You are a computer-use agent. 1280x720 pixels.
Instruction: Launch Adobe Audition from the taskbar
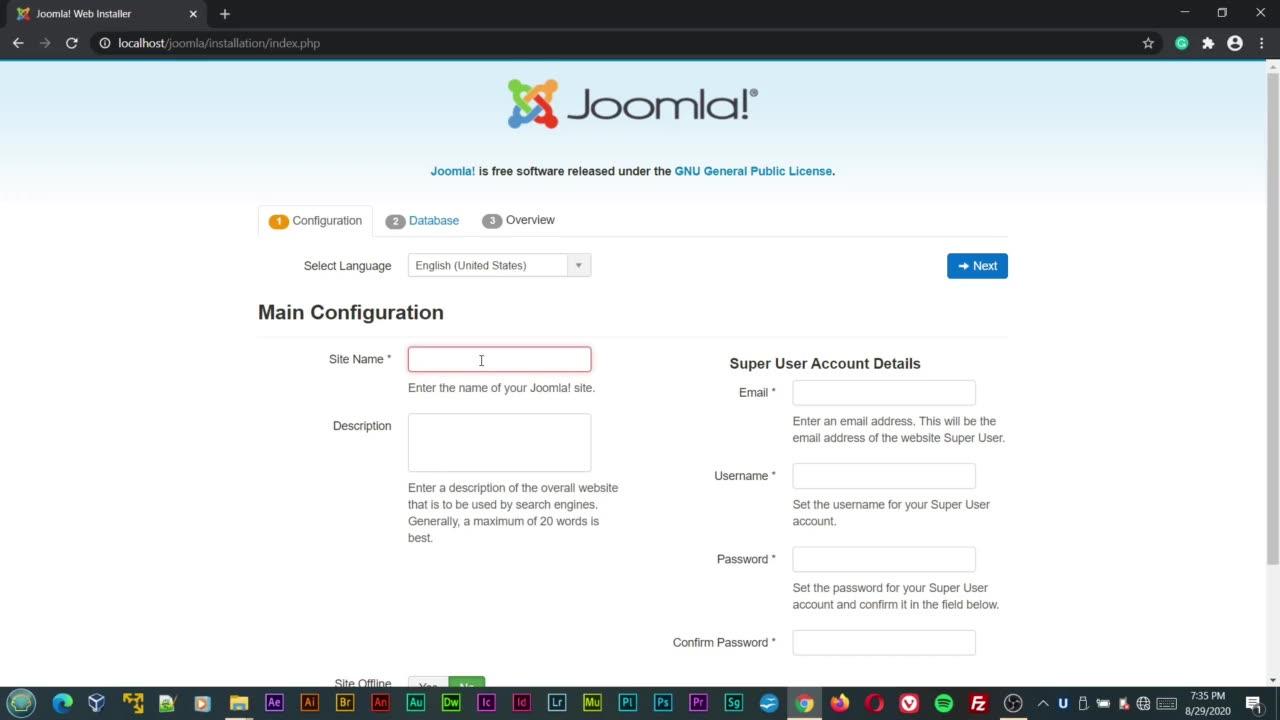click(x=415, y=703)
